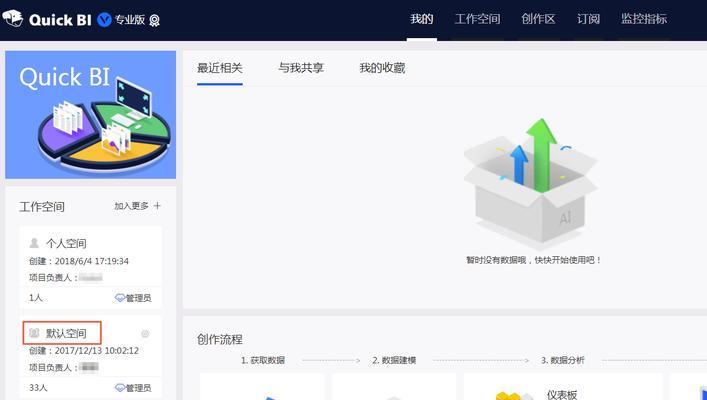Viewport: 707px width, 400px height.
Task: Click the blue V verification badge
Action: coord(104,20)
